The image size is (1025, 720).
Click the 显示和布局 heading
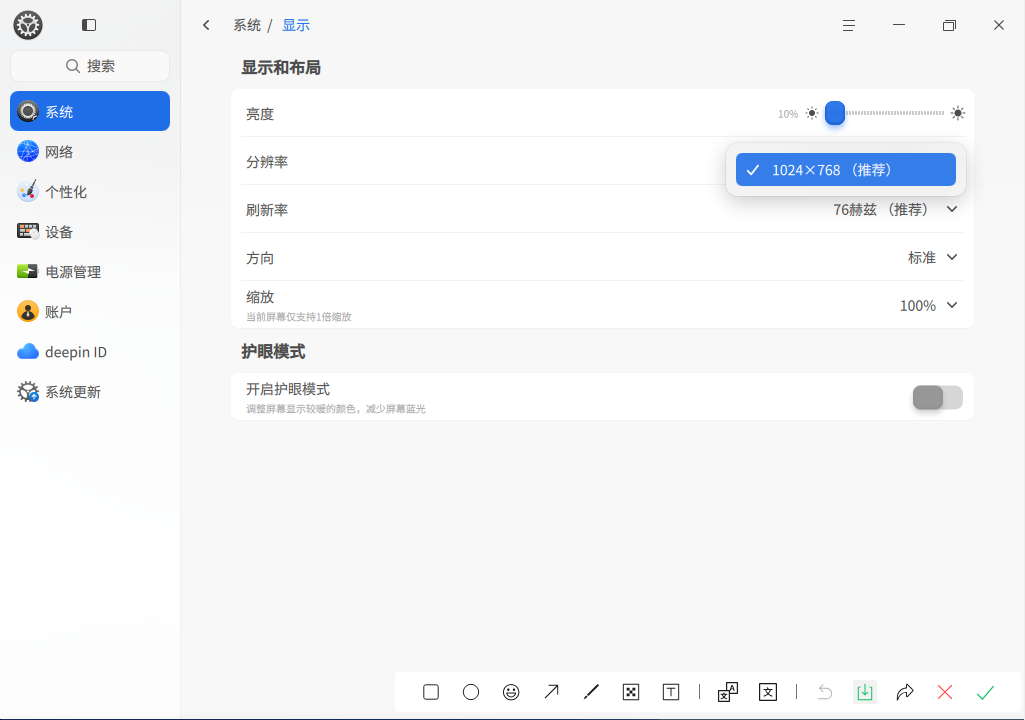click(281, 67)
